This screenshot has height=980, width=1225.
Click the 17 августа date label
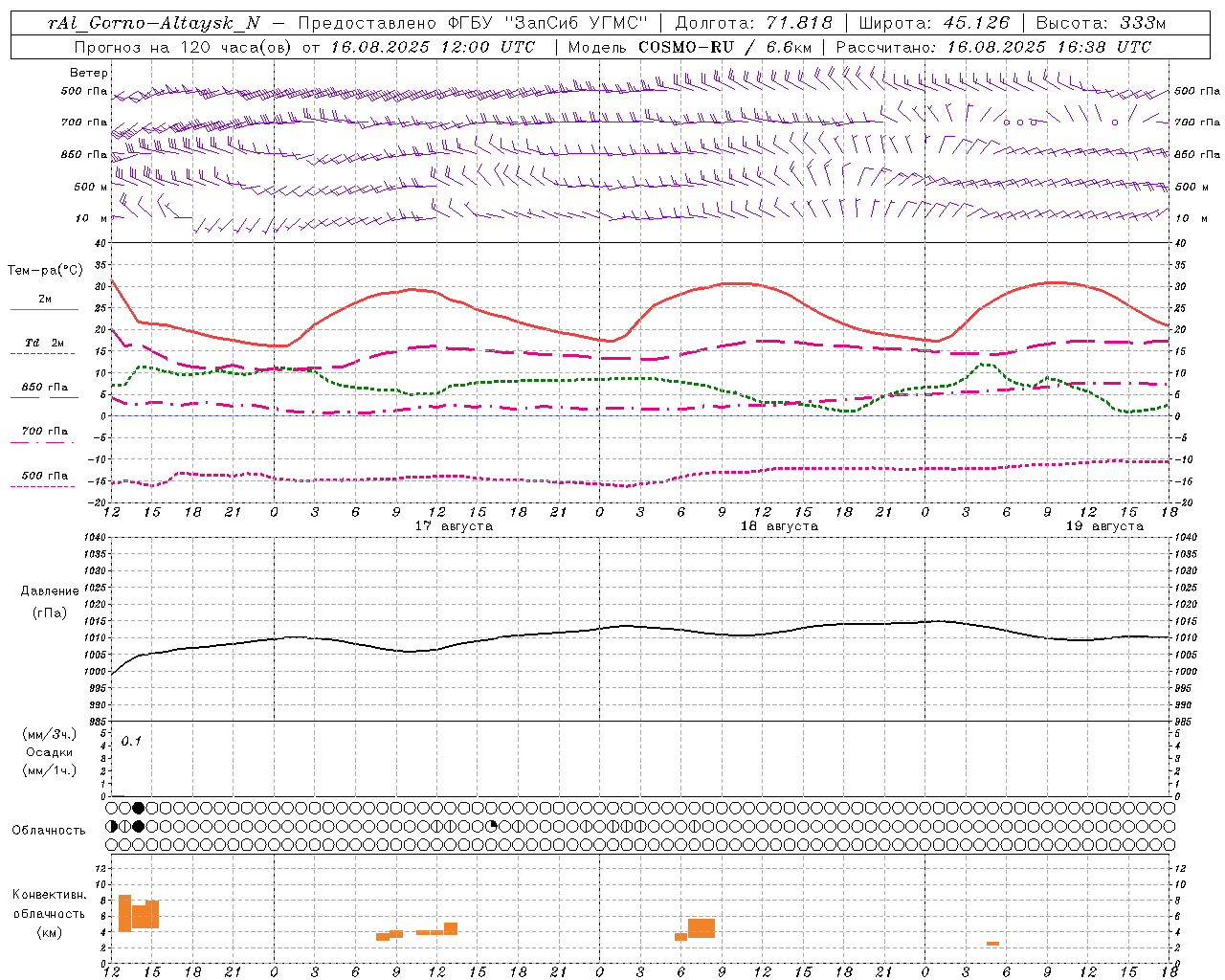point(454,526)
